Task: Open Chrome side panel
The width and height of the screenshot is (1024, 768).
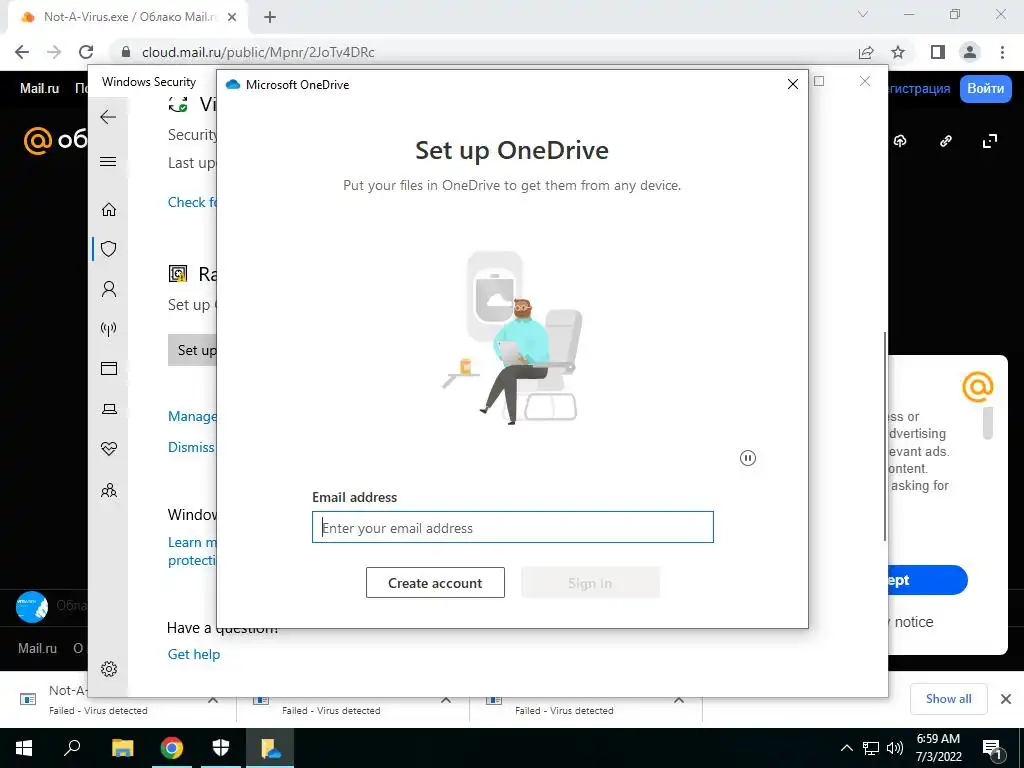Action: (937, 52)
